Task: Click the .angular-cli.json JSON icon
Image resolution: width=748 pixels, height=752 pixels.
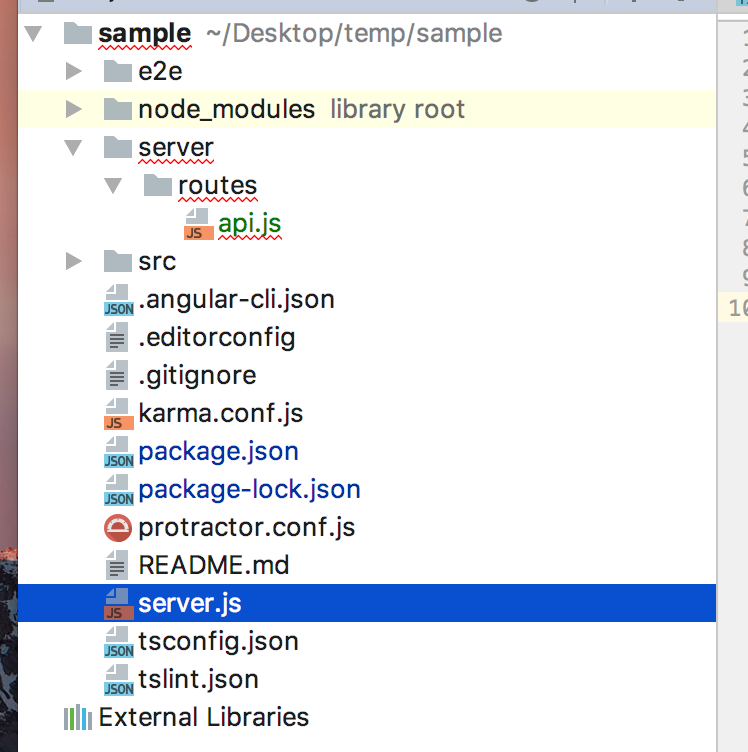Action: click(118, 300)
